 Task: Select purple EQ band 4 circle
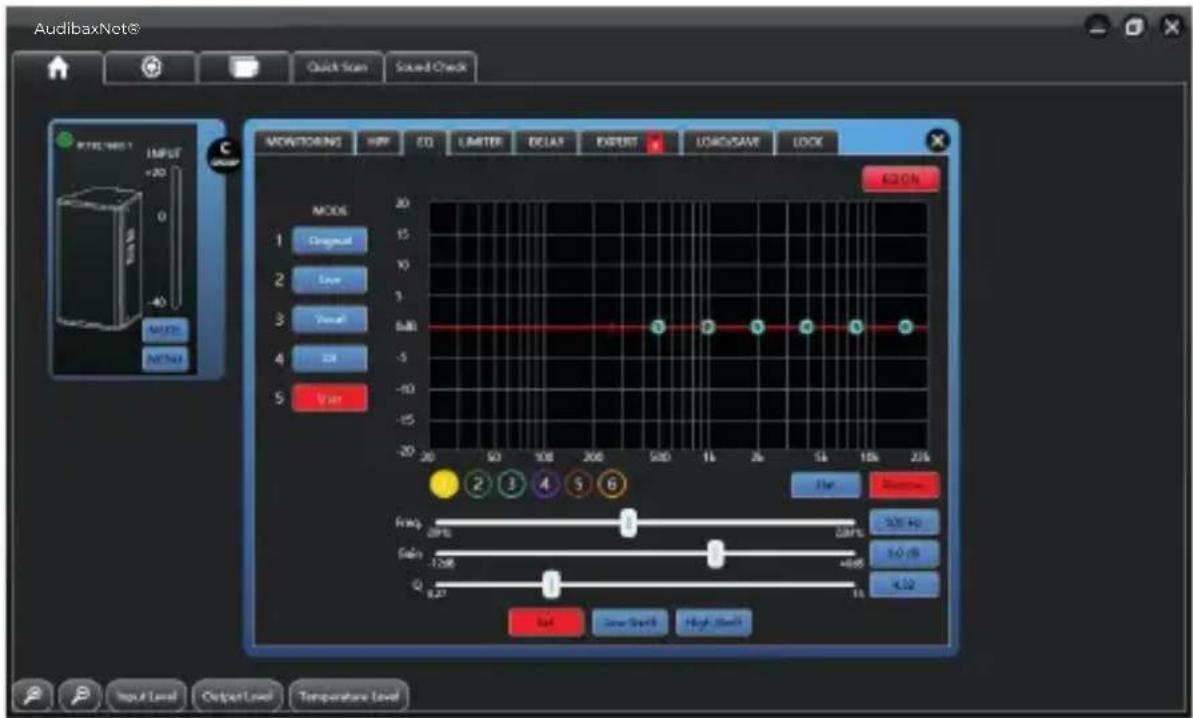545,484
